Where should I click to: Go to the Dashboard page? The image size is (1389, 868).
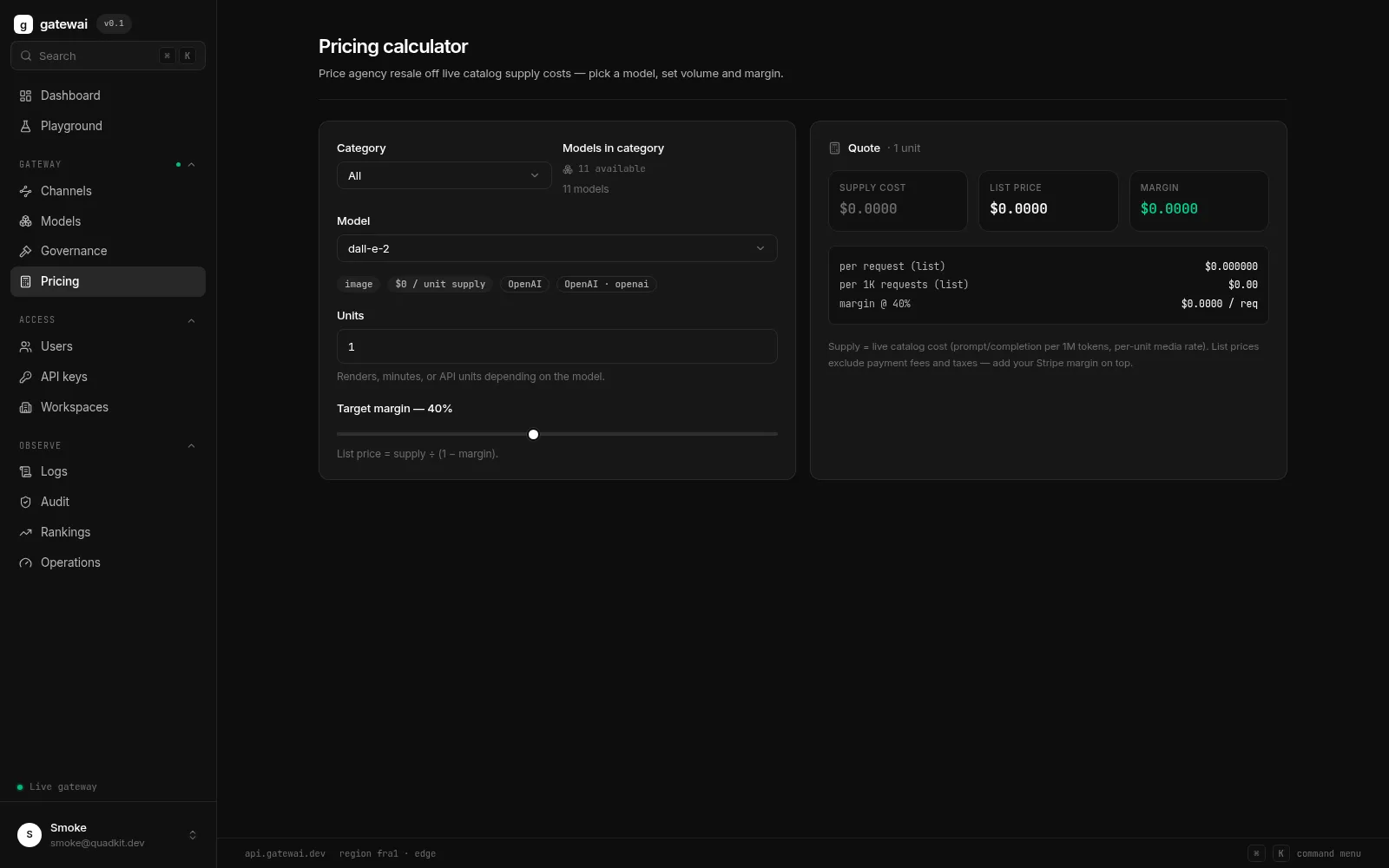108,95
